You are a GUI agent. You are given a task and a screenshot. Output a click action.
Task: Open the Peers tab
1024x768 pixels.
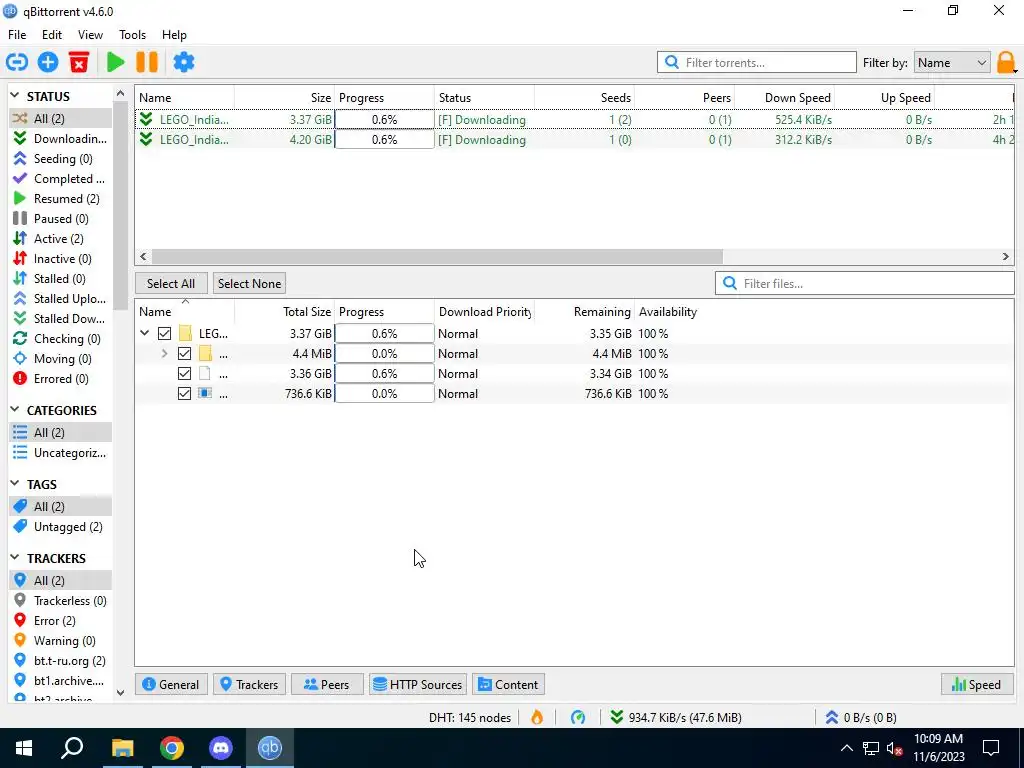(x=327, y=684)
